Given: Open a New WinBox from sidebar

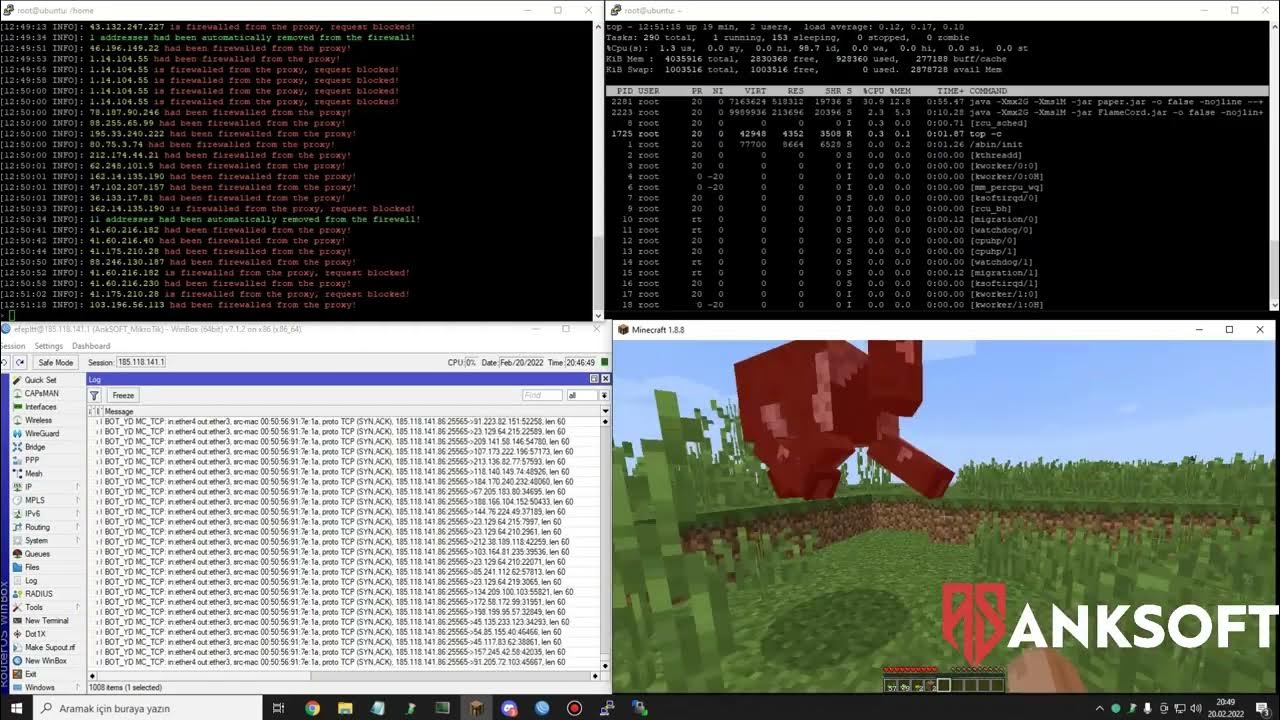Looking at the screenshot, I should point(45,661).
